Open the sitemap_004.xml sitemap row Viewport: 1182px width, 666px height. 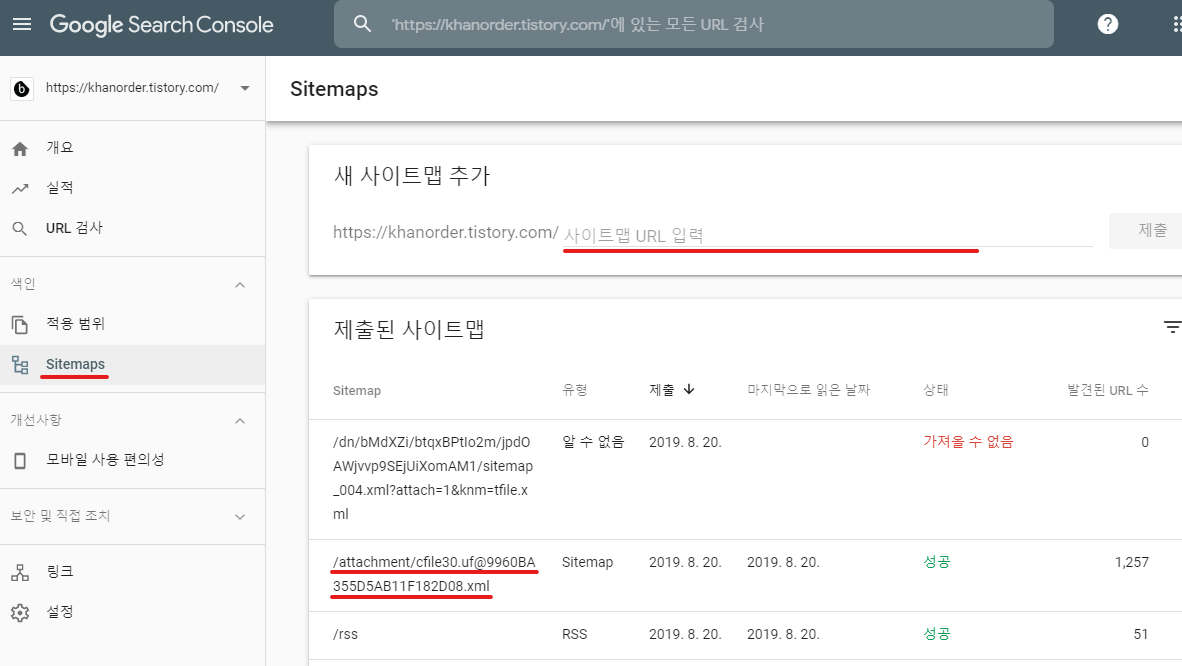(746, 479)
